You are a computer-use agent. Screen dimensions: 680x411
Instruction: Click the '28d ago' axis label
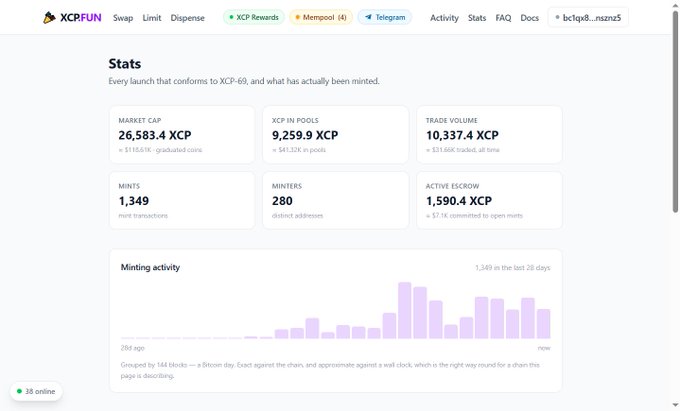click(132, 348)
